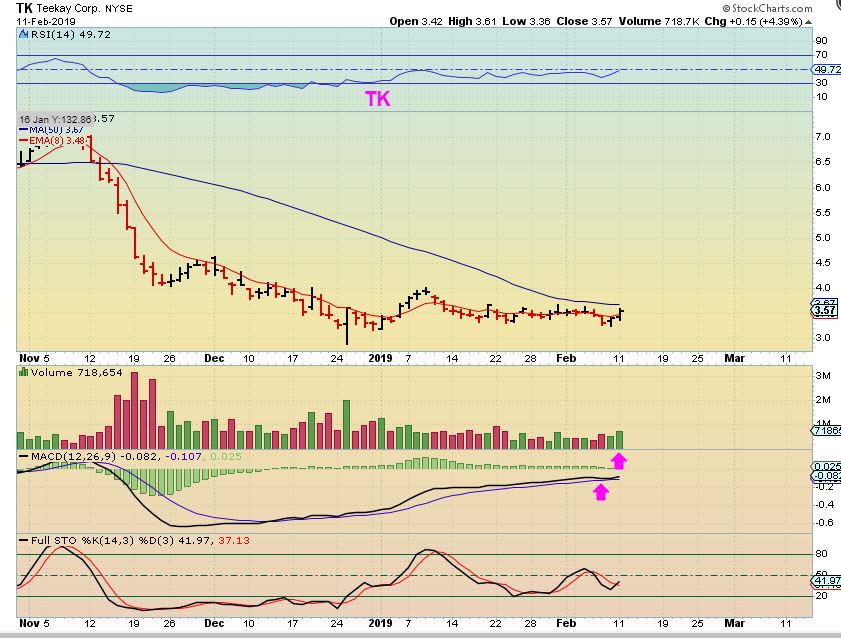Image resolution: width=841 pixels, height=638 pixels.
Task: Click the 70 RSI axis label
Action: coord(821,55)
